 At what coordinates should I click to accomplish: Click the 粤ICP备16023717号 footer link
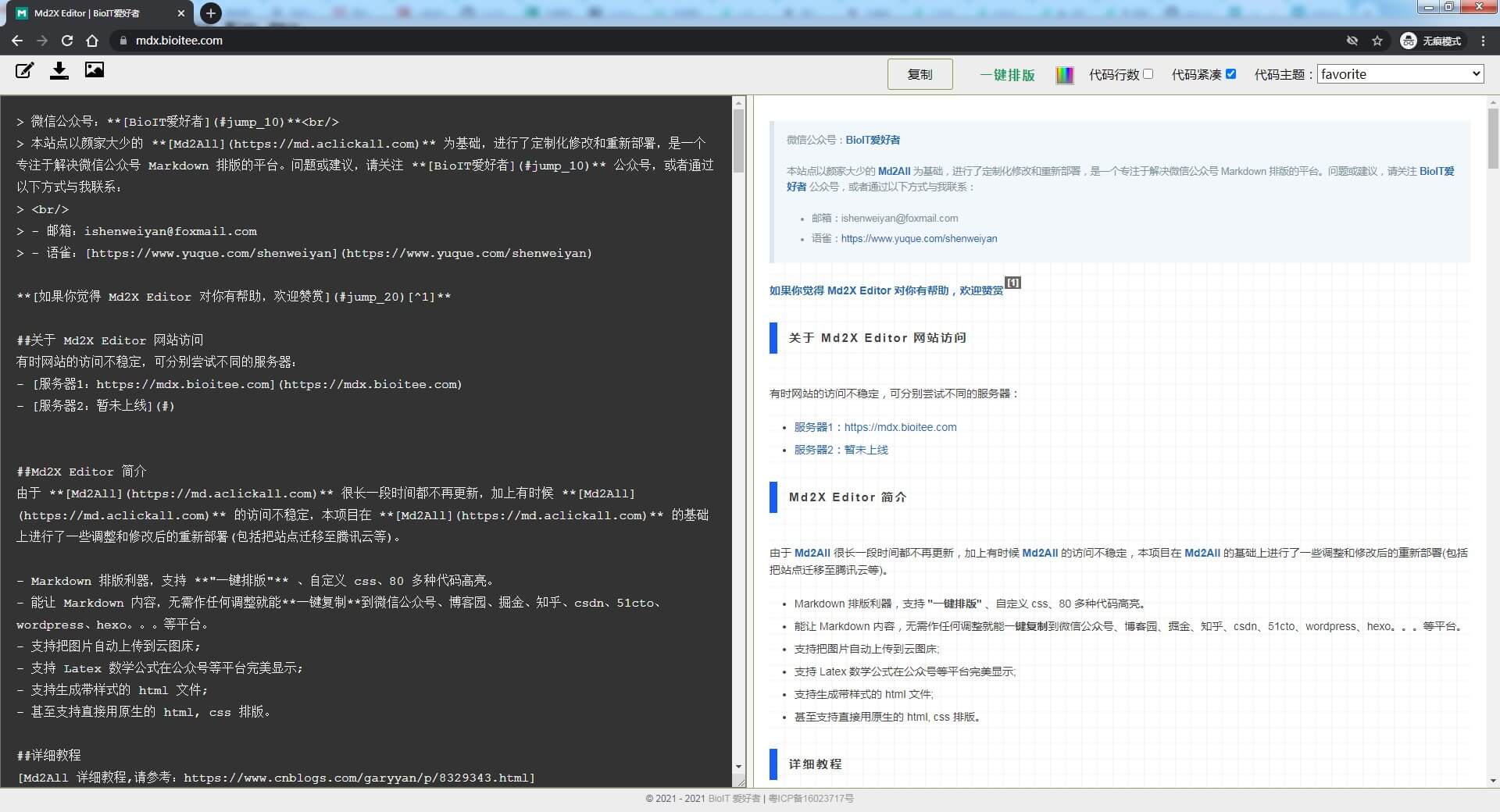pyautogui.click(x=811, y=799)
